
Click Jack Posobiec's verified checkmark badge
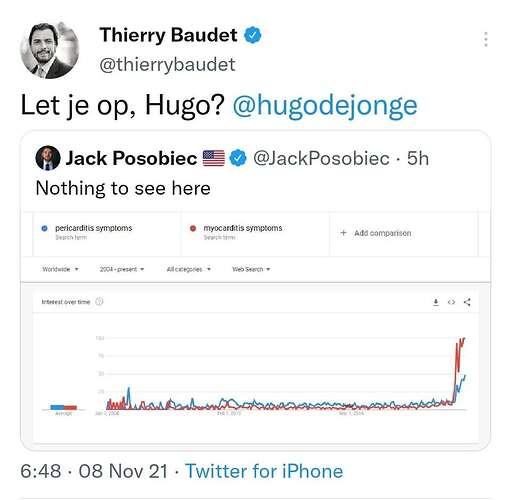click(238, 158)
